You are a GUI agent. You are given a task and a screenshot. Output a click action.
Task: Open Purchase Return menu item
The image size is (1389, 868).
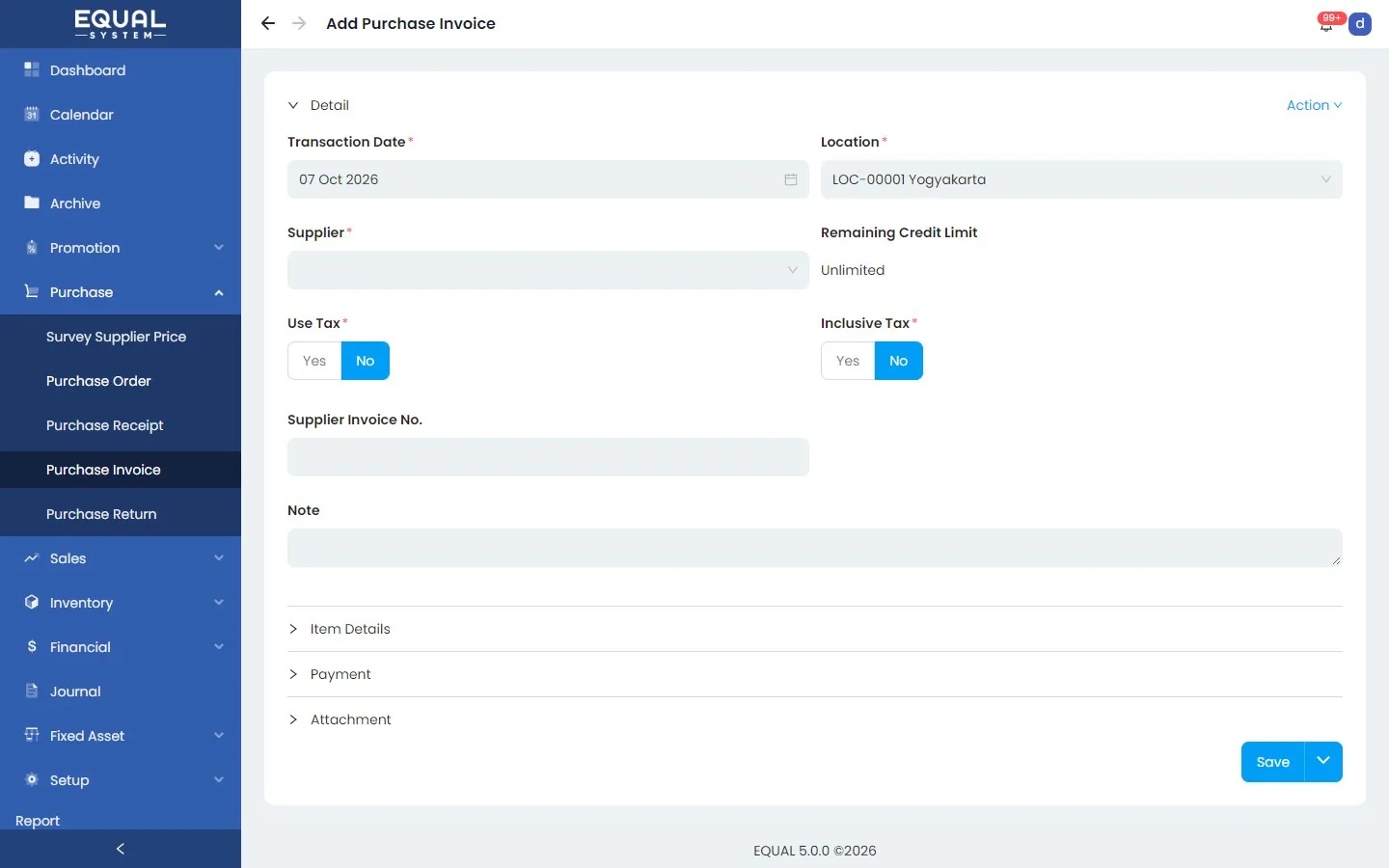click(121, 514)
